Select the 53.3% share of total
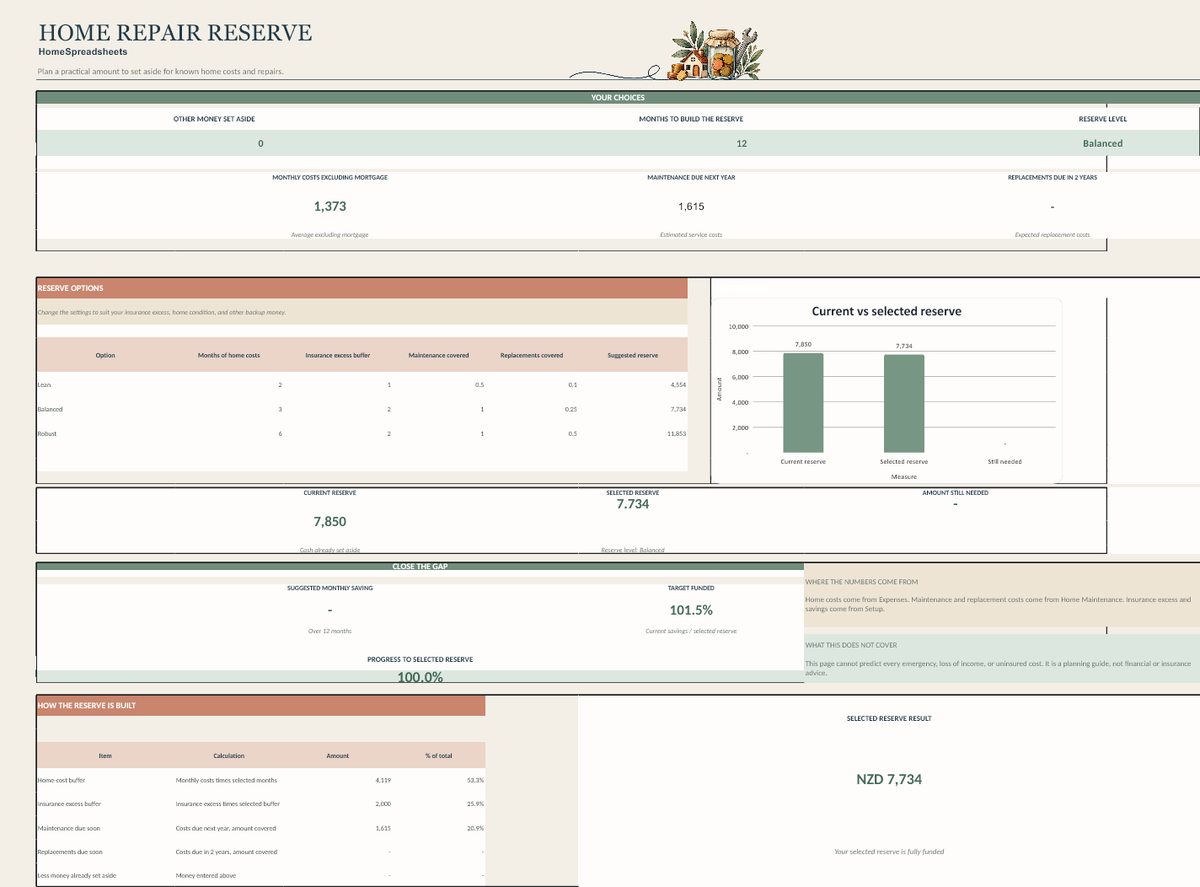Screen dimensions: 1200x887 pyautogui.click(x=476, y=779)
